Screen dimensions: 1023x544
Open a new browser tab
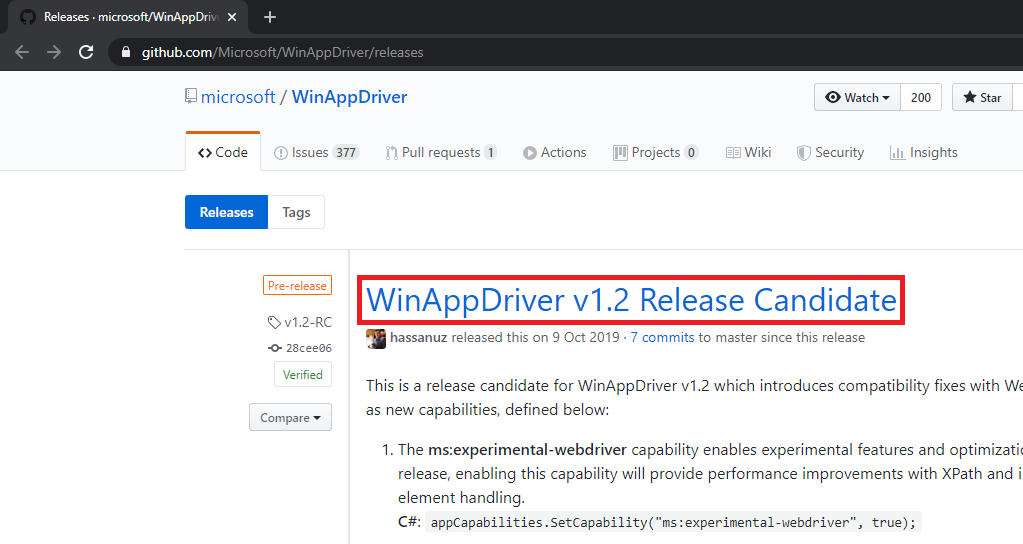point(269,17)
